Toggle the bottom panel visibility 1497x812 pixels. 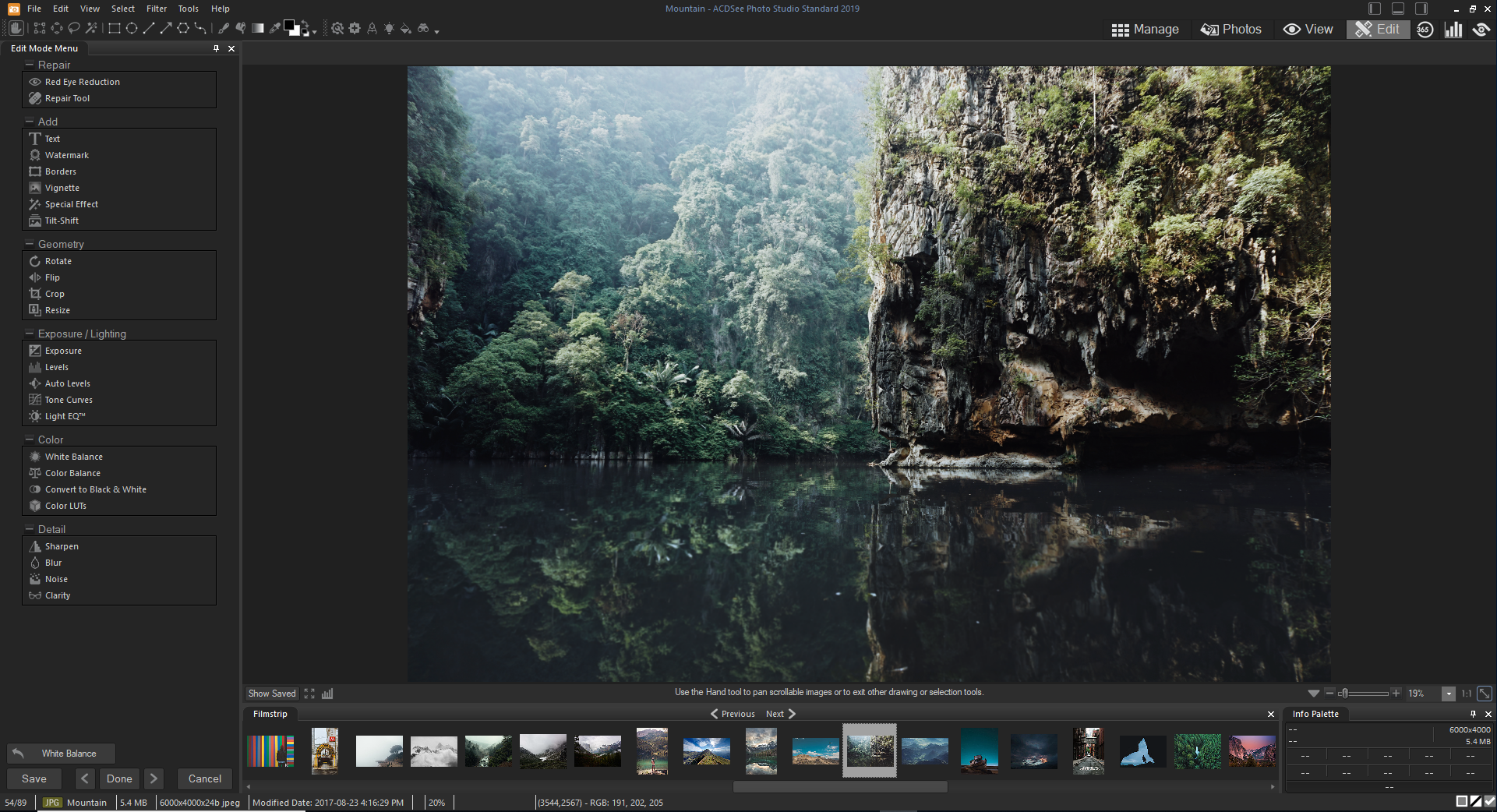click(x=1398, y=9)
